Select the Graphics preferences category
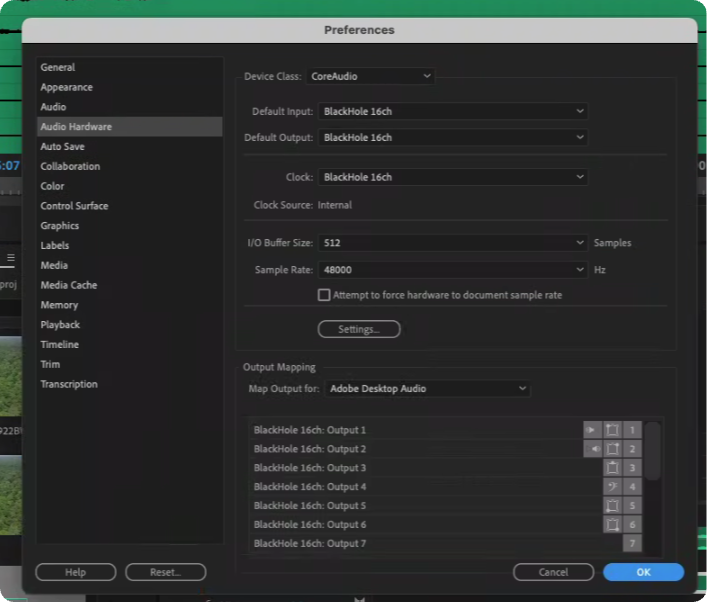This screenshot has height=602, width=707. [x=129, y=226]
